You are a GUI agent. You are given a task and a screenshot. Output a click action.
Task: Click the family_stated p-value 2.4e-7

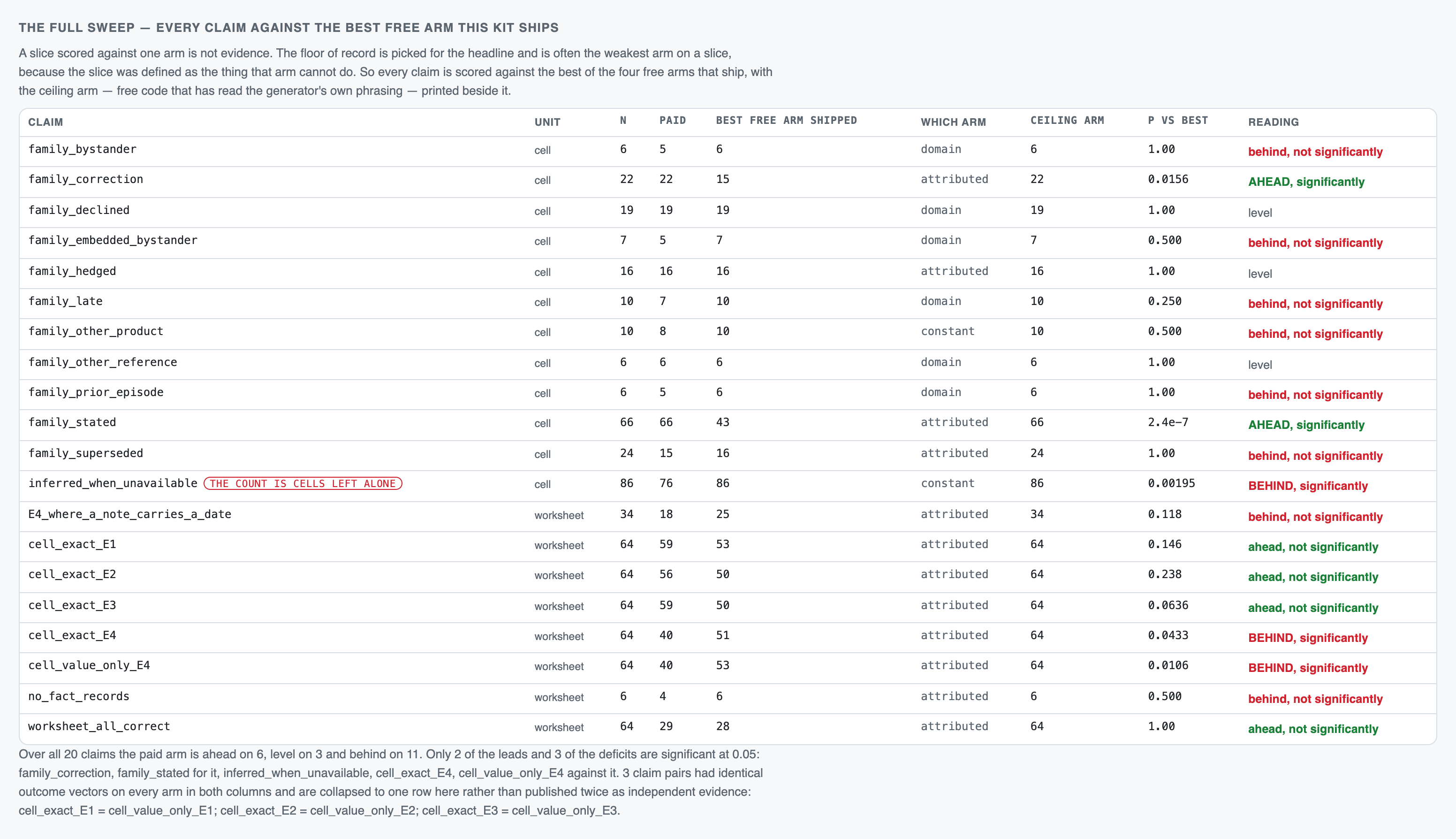click(x=1168, y=422)
